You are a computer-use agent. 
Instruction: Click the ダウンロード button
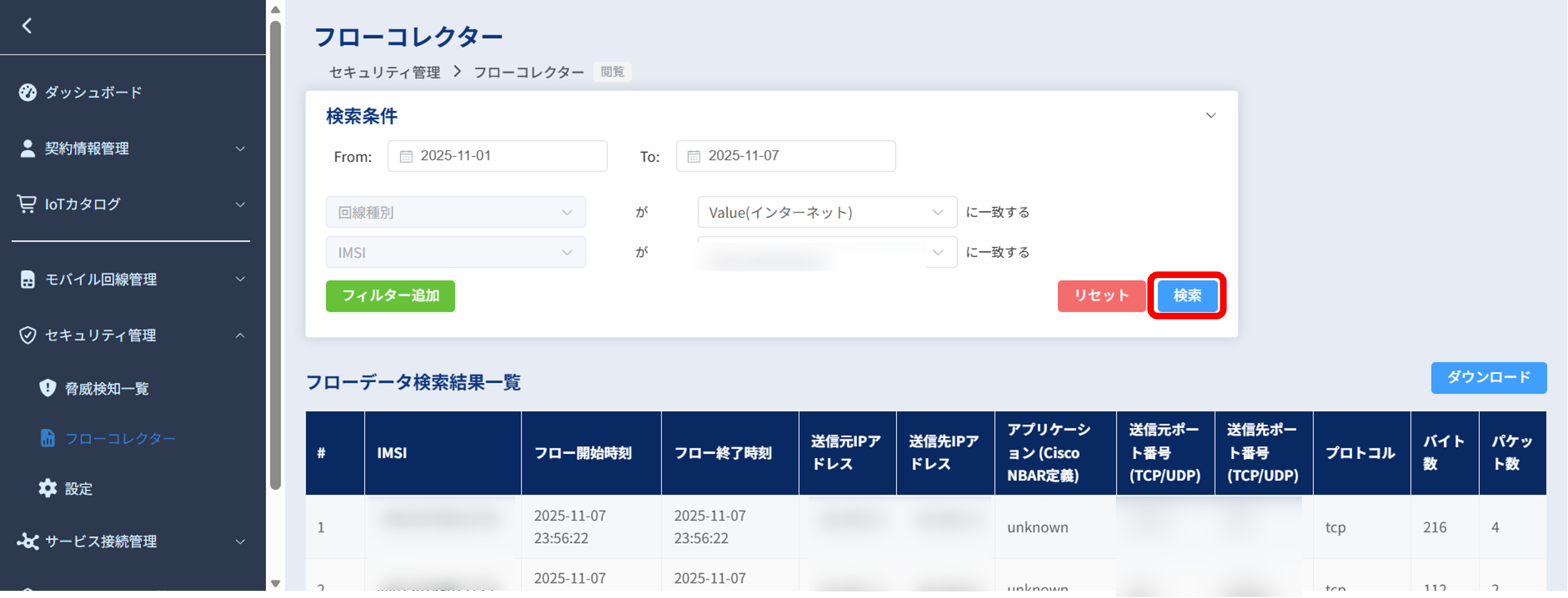tap(1489, 377)
